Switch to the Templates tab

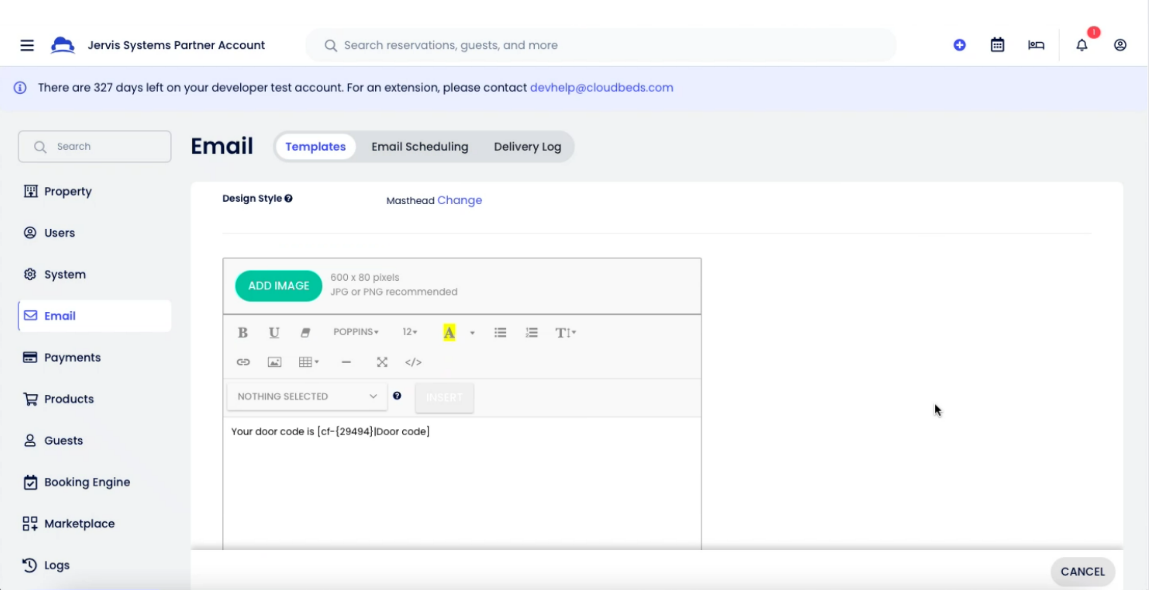pyautogui.click(x=315, y=147)
